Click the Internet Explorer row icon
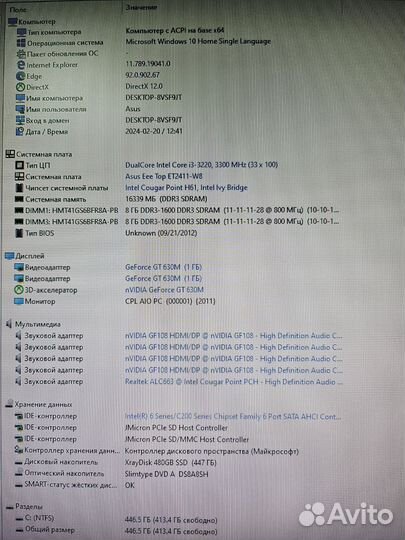The image size is (405, 540). 21,65
